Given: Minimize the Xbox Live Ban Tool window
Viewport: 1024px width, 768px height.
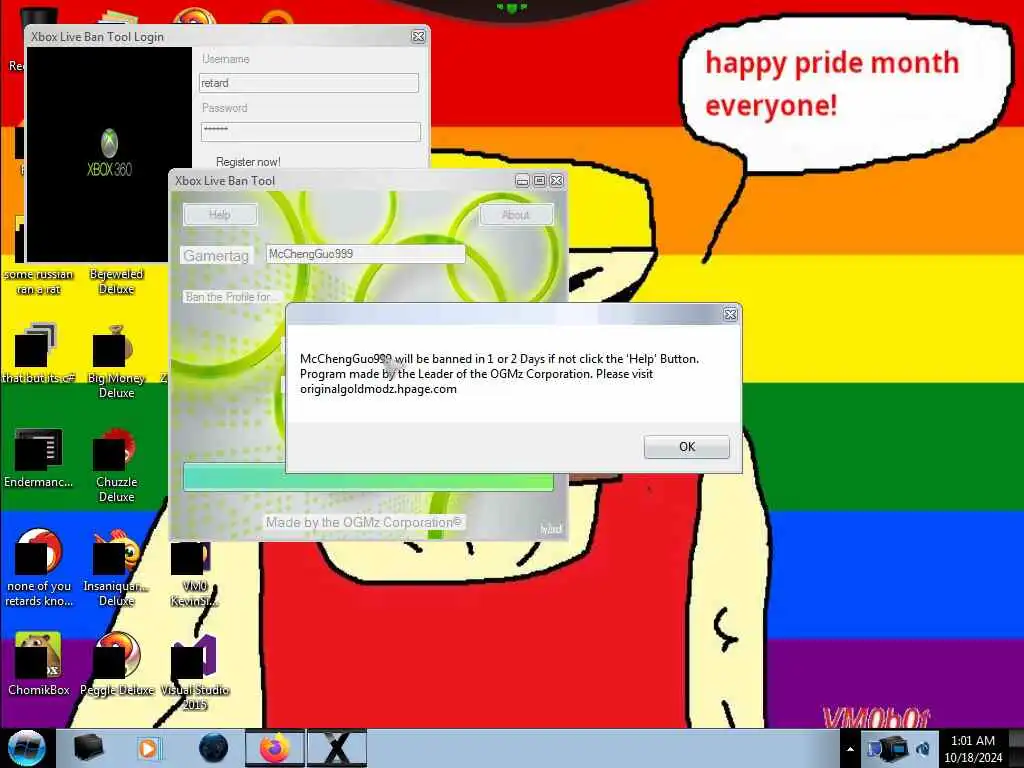Looking at the screenshot, I should tap(522, 181).
